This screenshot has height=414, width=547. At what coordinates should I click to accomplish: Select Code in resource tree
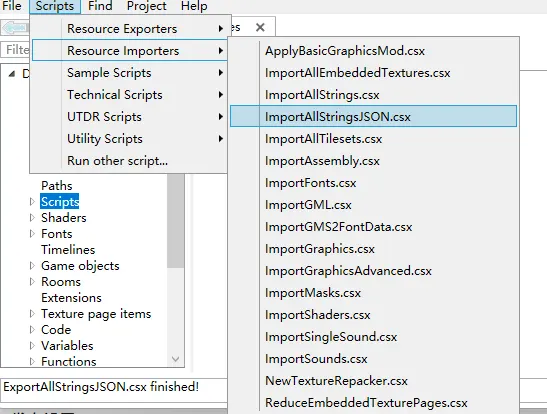tap(56, 330)
